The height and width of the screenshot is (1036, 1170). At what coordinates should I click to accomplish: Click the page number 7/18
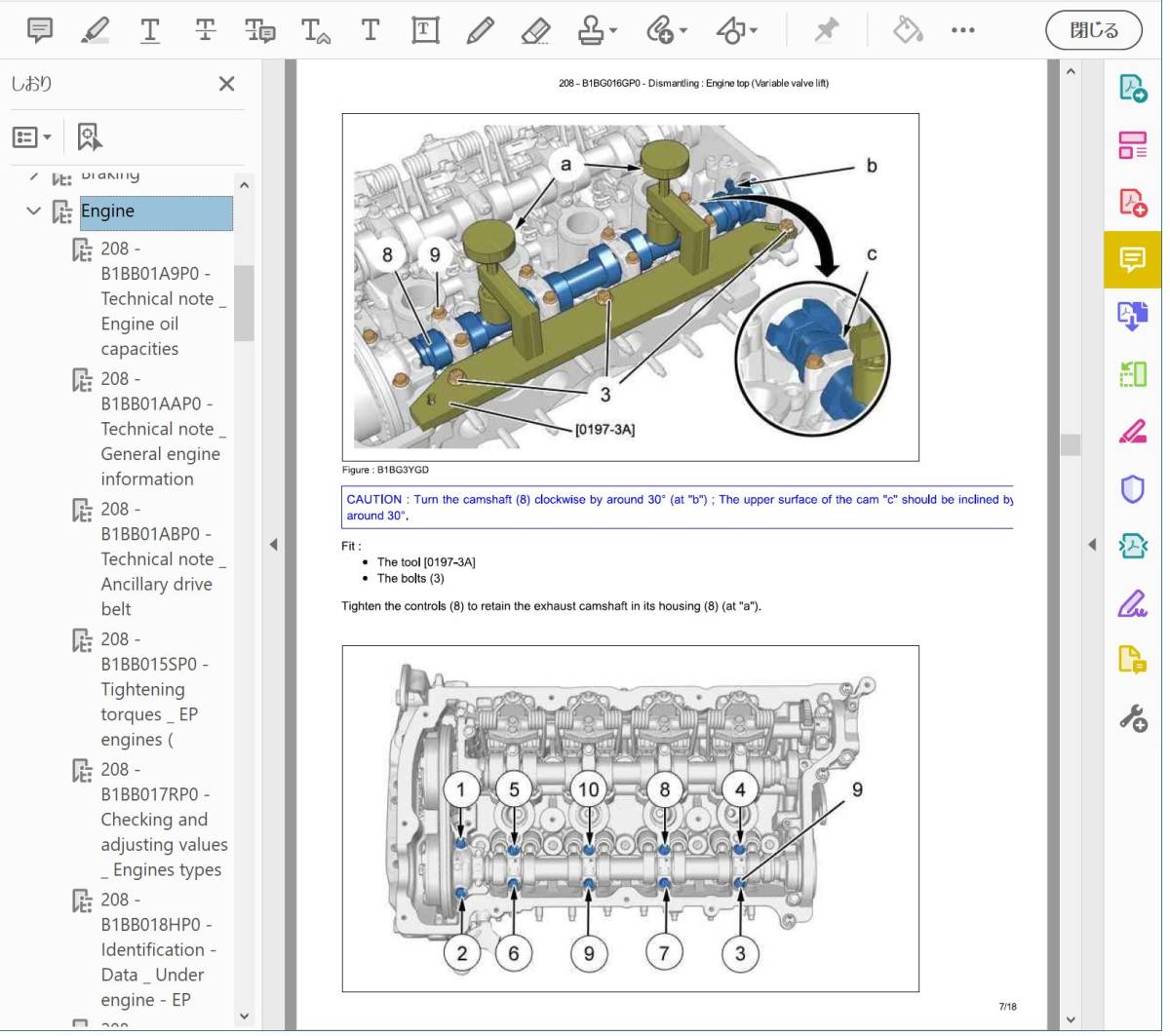1007,1007
